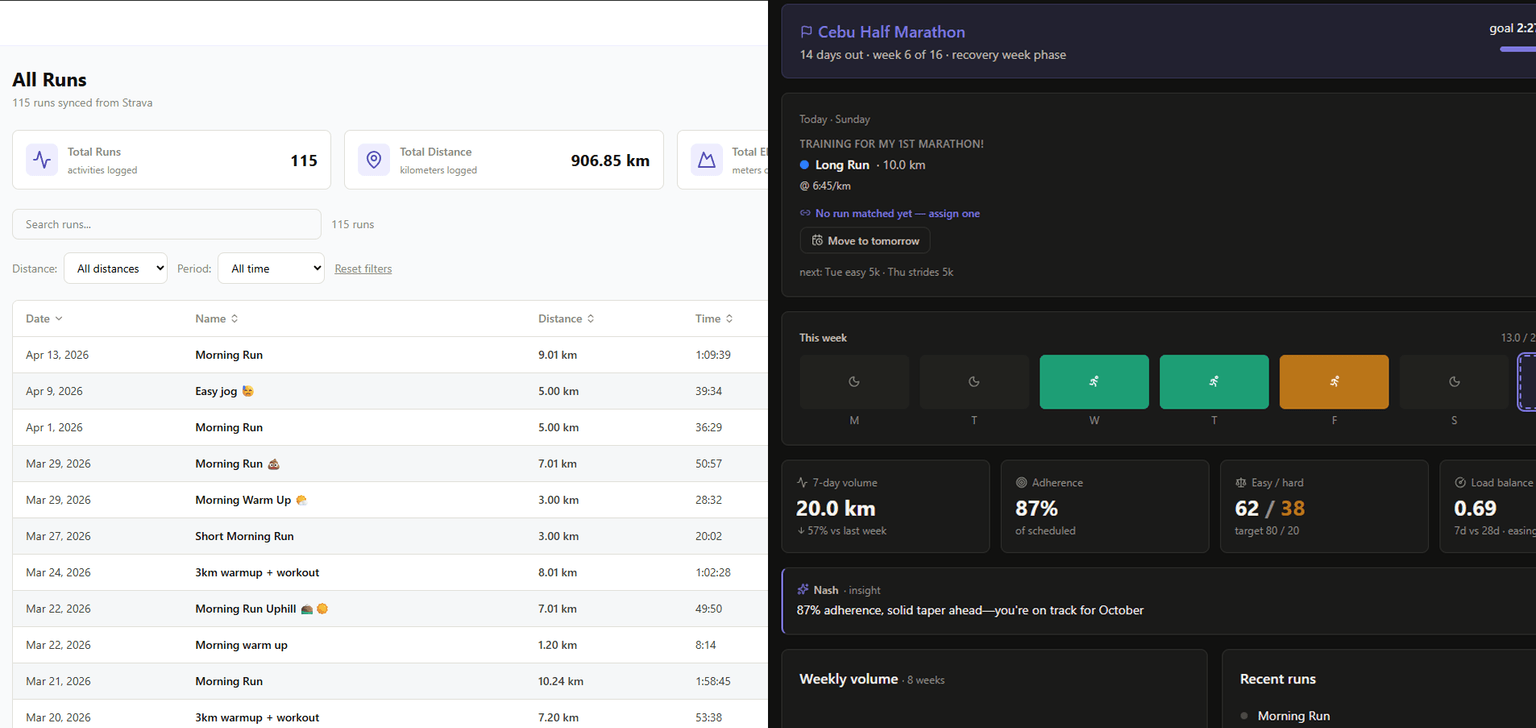
Task: Click the Total Runs activity pulse icon
Action: click(41, 160)
